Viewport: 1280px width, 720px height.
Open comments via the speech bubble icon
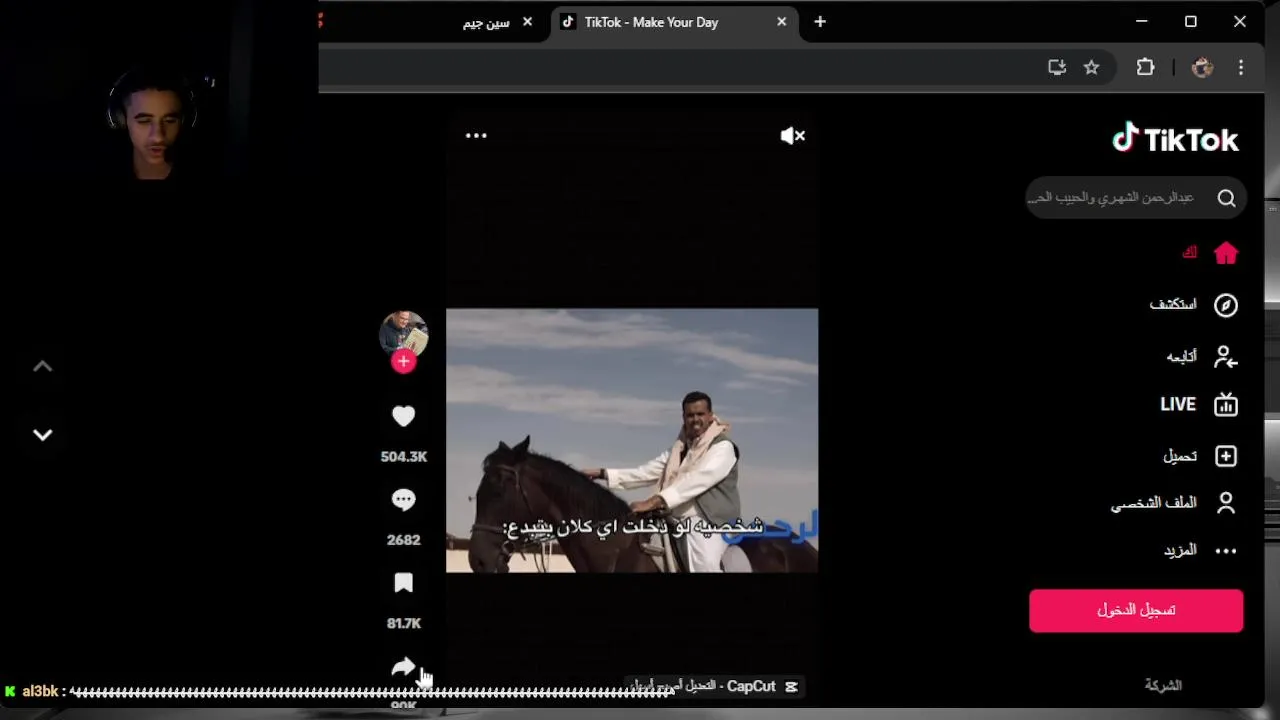403,499
